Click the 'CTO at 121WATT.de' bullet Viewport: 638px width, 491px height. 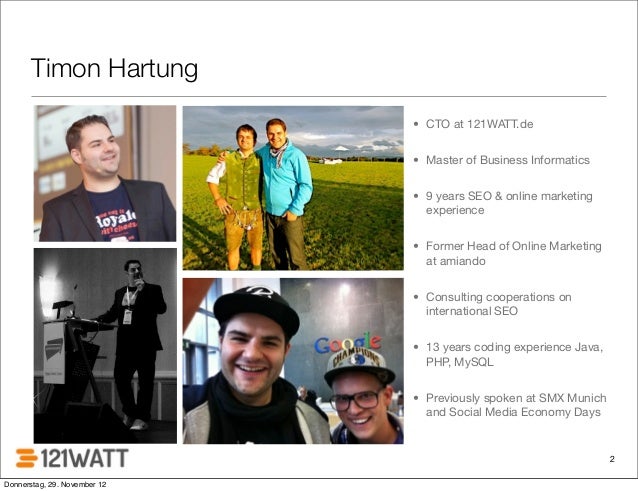[x=479, y=124]
